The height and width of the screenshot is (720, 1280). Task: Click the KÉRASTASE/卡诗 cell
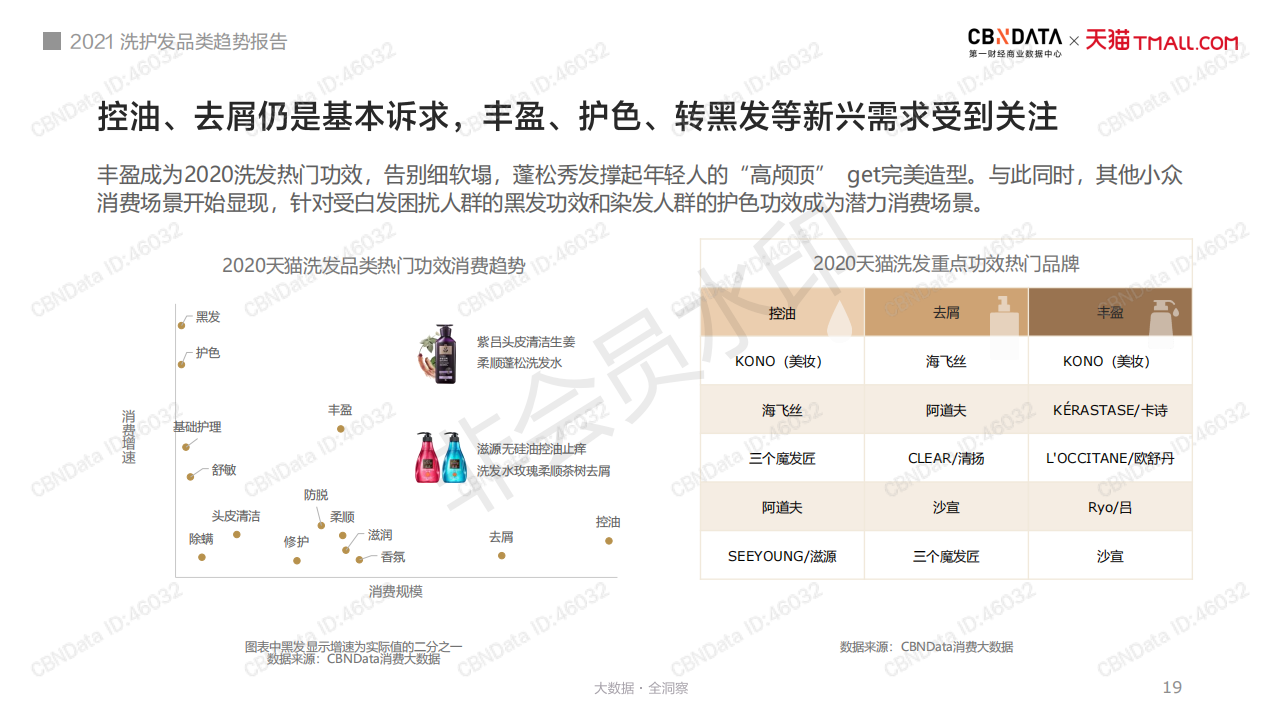(x=1110, y=410)
